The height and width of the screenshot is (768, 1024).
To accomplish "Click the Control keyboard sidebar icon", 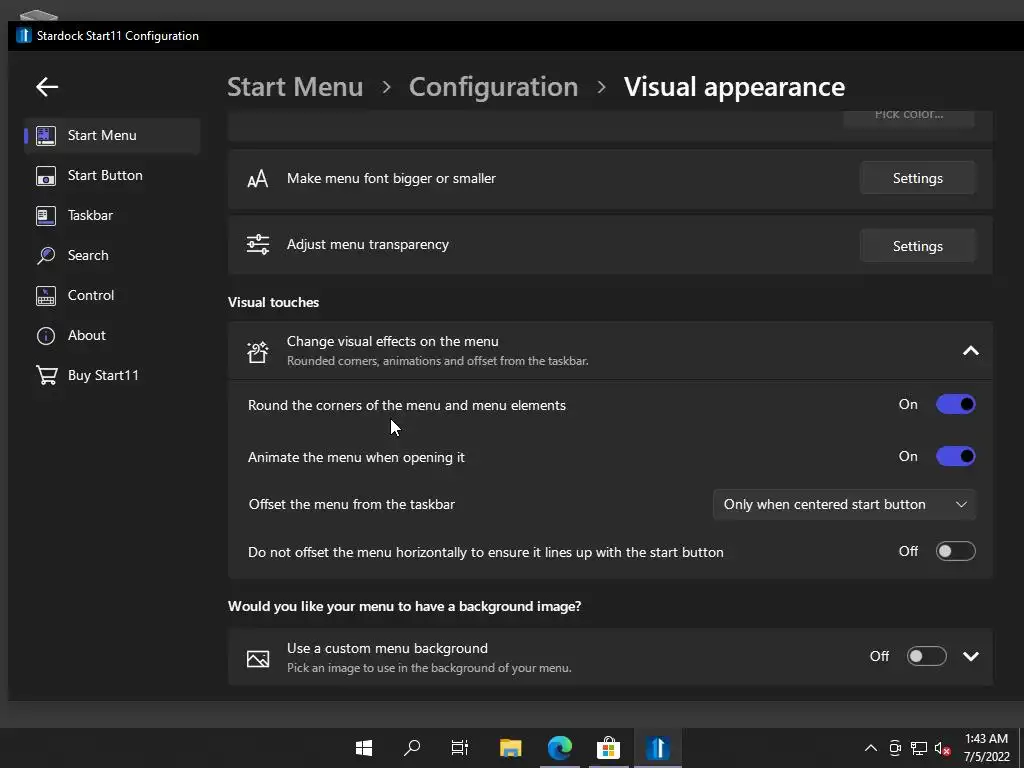I will point(46,295).
